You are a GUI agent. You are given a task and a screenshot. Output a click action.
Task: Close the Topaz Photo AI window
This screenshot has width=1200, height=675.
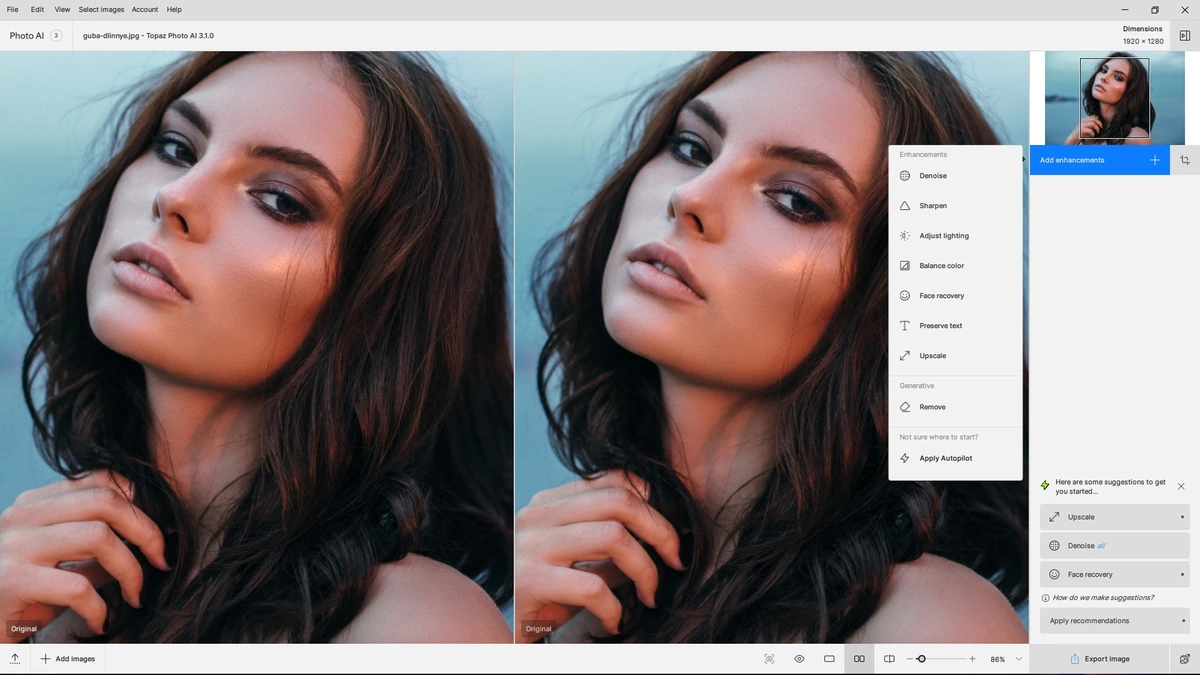[1185, 10]
